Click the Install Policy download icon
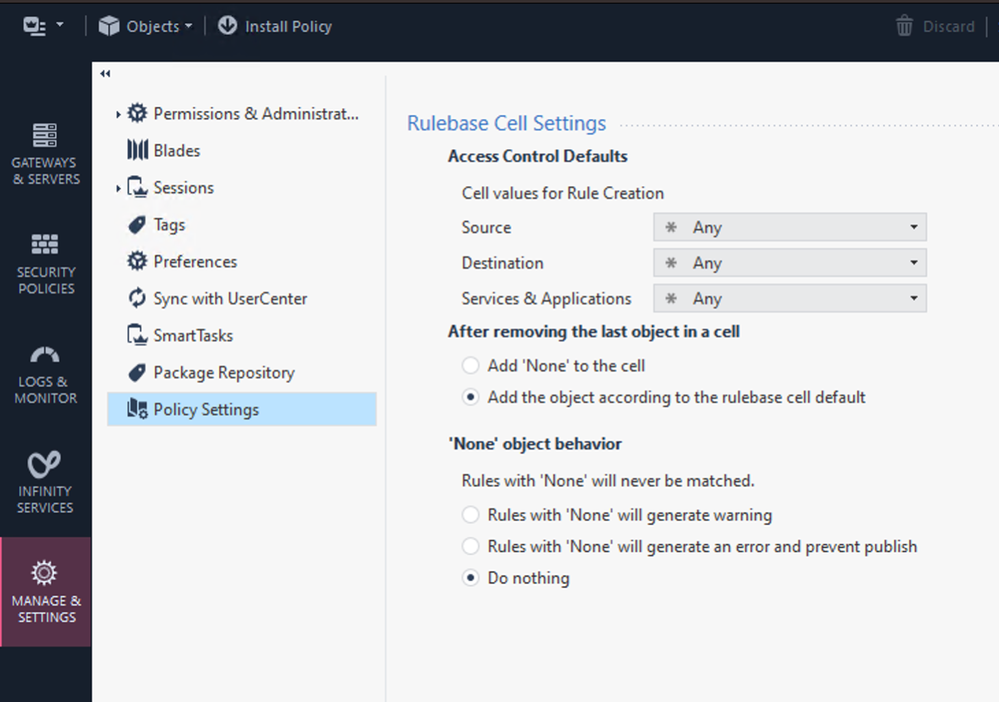 coord(227,25)
